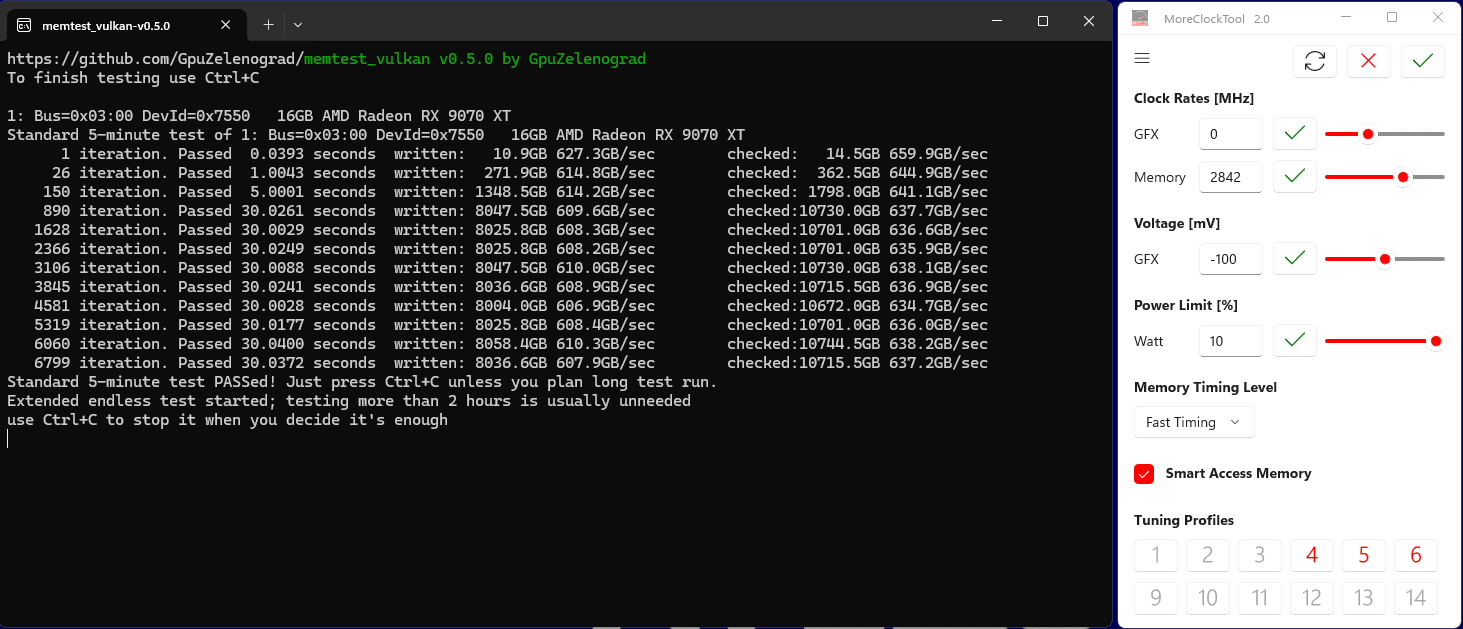1463x629 pixels.
Task: Click the Memory clock slider handle
Action: [1403, 177]
